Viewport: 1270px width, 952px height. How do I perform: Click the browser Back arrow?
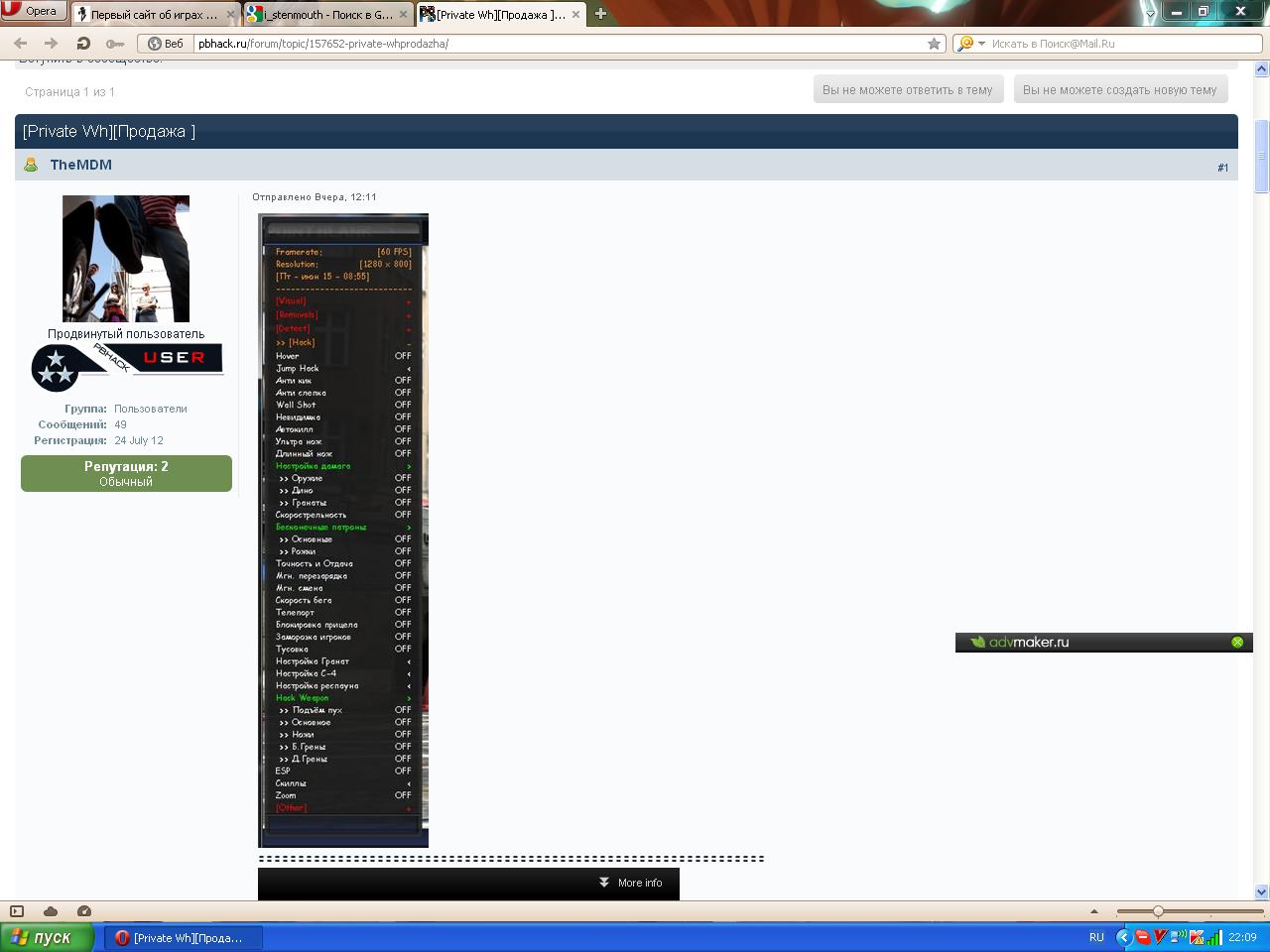[21, 44]
